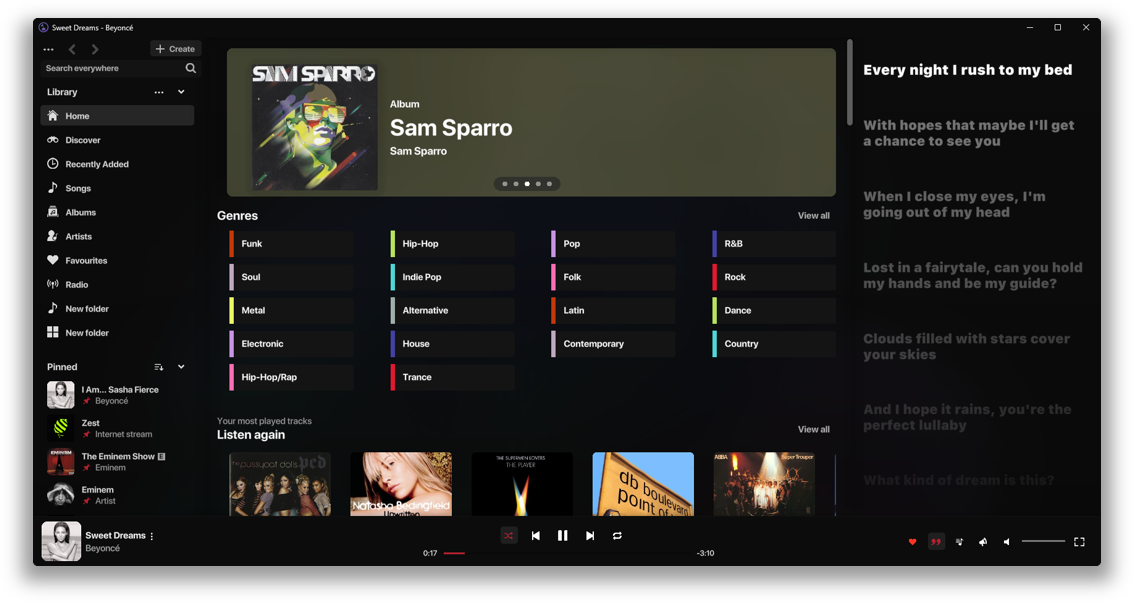1134x603 pixels.
Task: Toggle the favourite heart for Sweet Dreams
Action: click(x=913, y=542)
